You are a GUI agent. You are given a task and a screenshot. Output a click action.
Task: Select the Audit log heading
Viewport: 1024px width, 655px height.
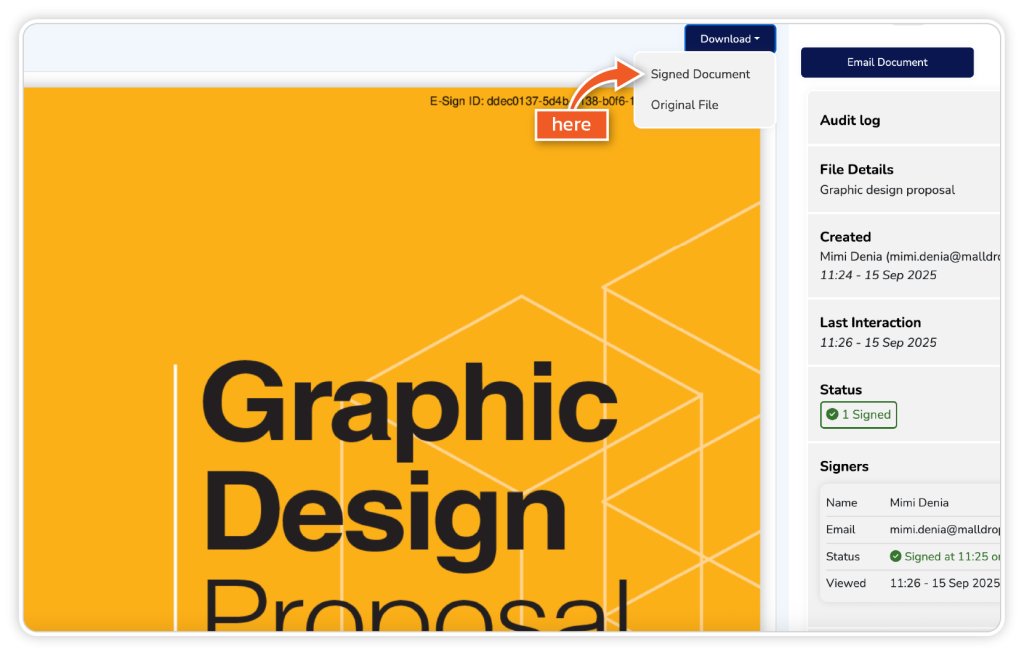coord(850,120)
